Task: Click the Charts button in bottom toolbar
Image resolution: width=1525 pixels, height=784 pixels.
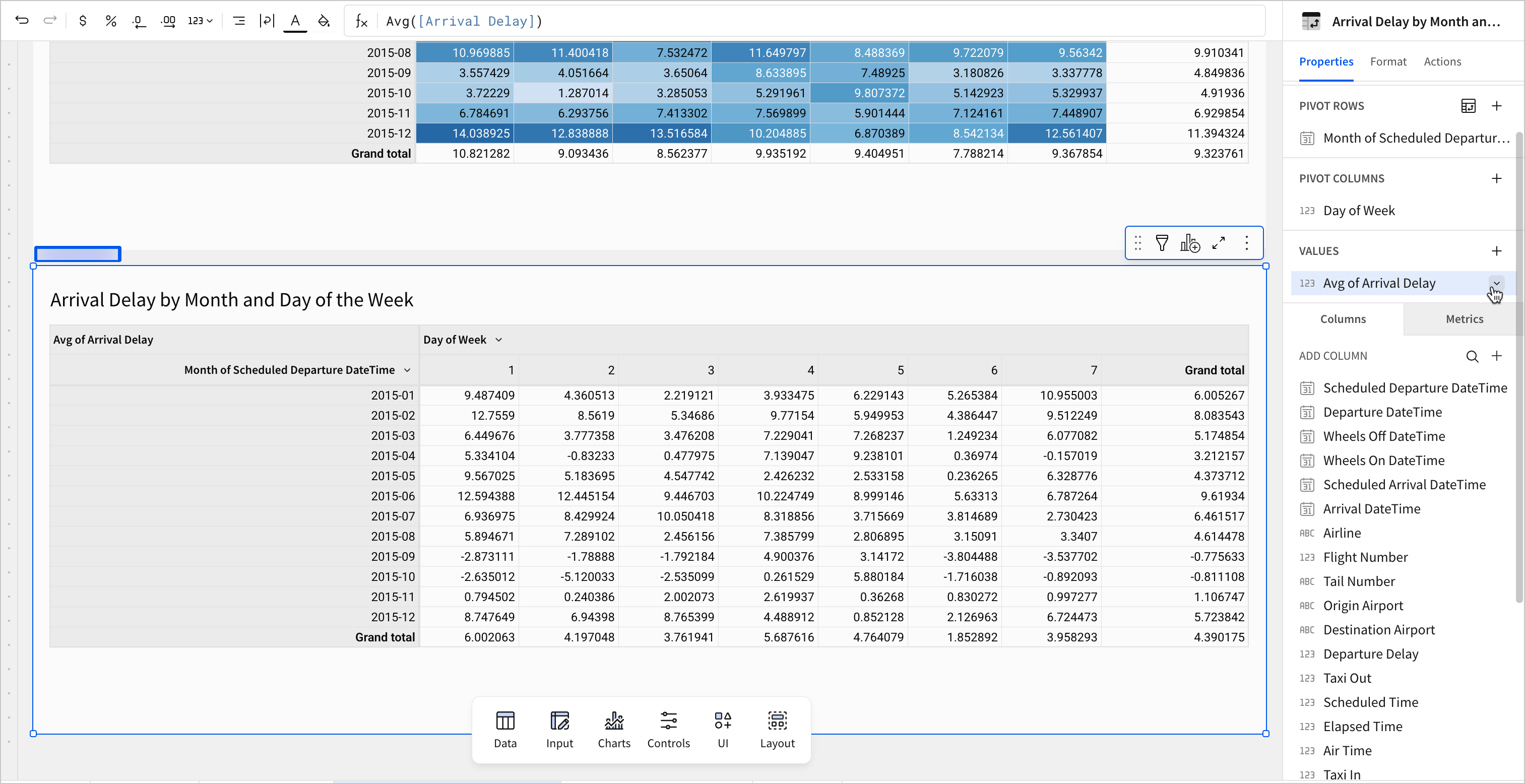Action: coord(614,730)
